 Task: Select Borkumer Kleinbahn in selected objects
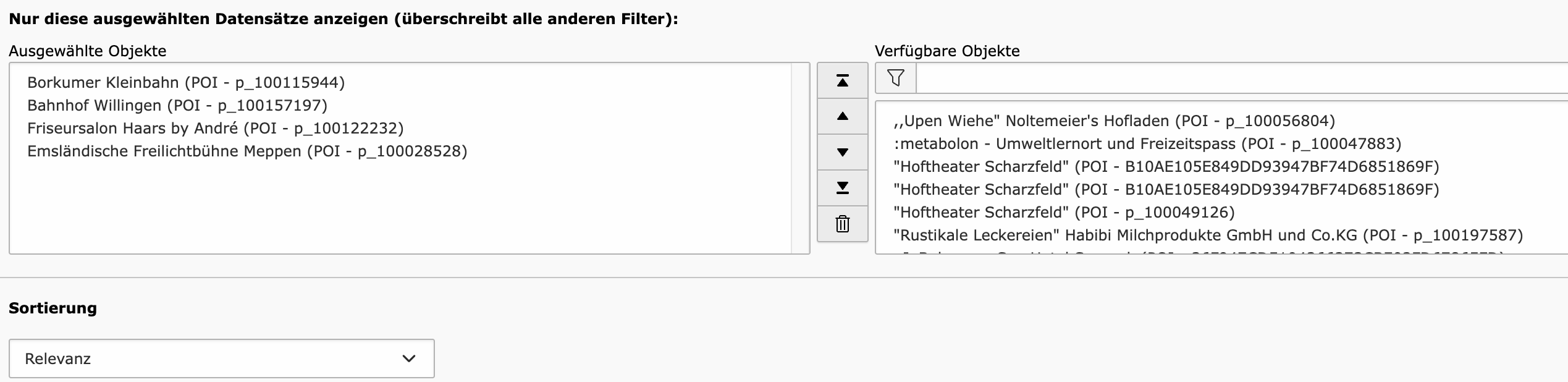(185, 82)
